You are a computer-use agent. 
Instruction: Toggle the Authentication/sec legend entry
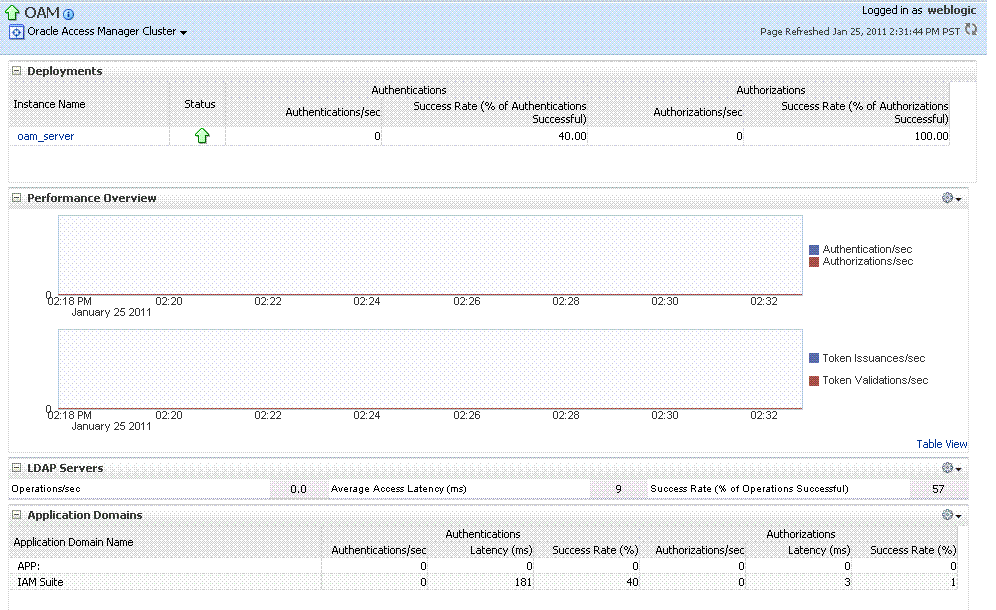pos(868,249)
